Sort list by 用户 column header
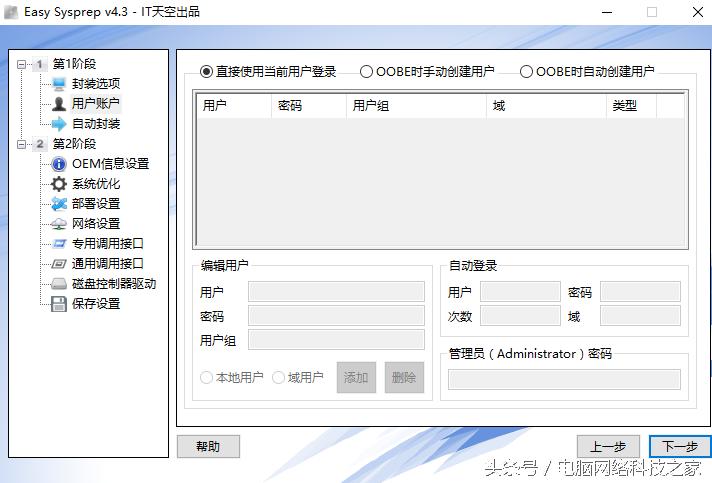The image size is (712, 483). tap(234, 106)
